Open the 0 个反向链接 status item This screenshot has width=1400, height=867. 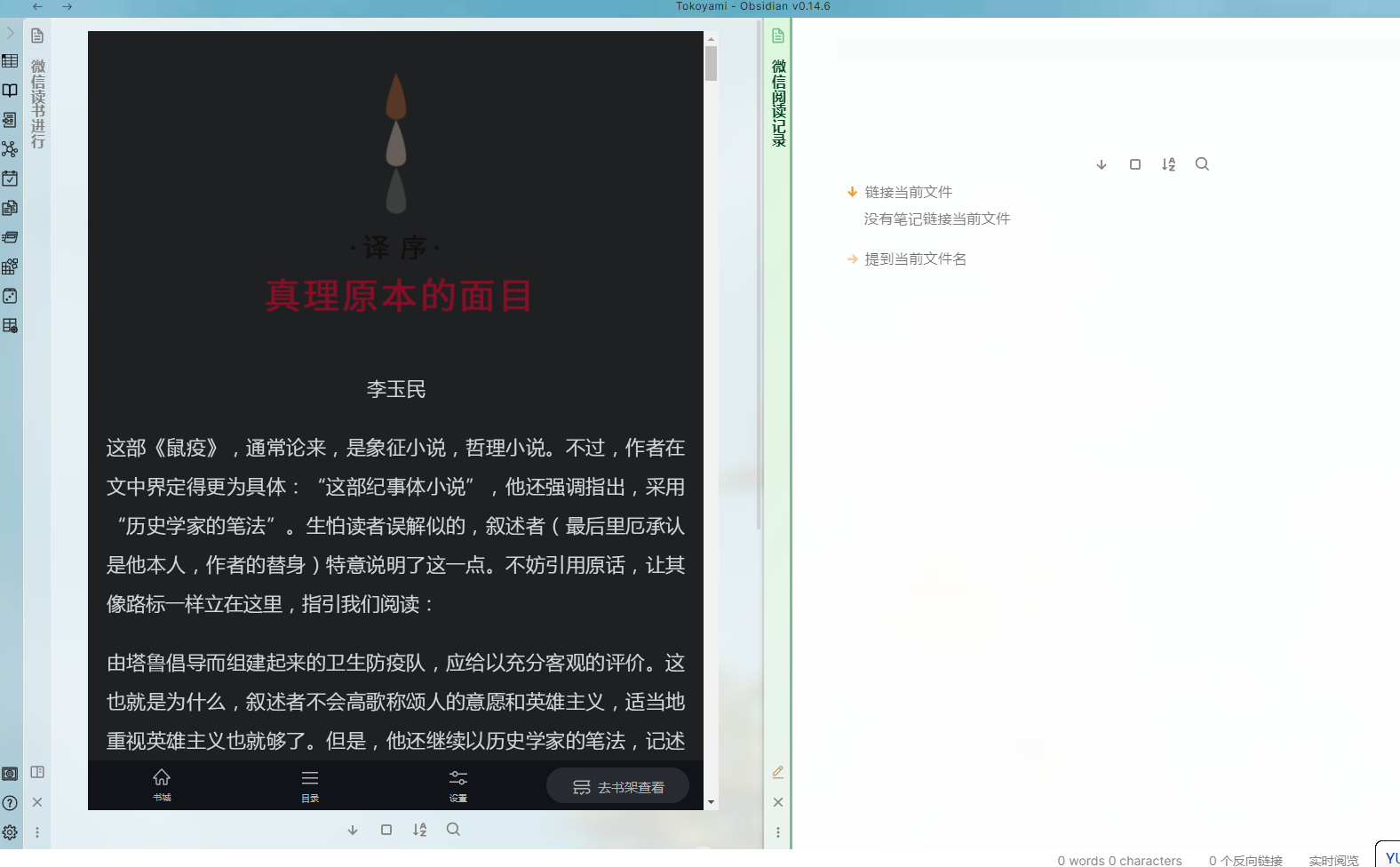(1245, 860)
